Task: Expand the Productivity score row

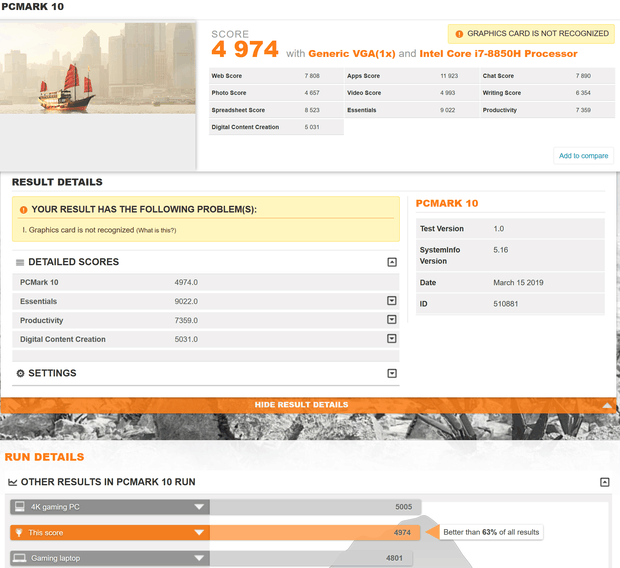Action: 391,320
